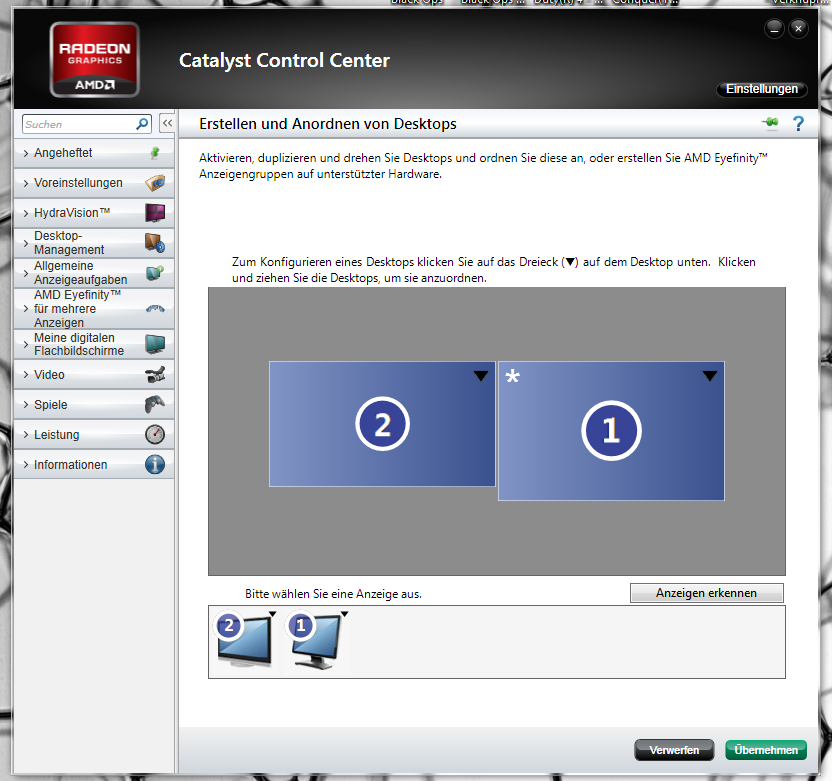The height and width of the screenshot is (781, 832).
Task: Pin this page using the green pushpin icon
Action: click(x=770, y=123)
